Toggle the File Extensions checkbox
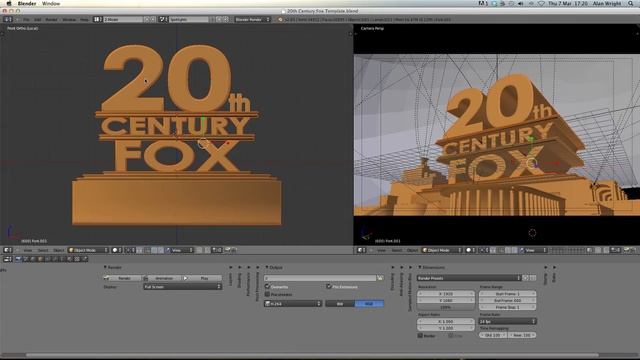Screen dimensions: 640x360 pyautogui.click(x=329, y=287)
